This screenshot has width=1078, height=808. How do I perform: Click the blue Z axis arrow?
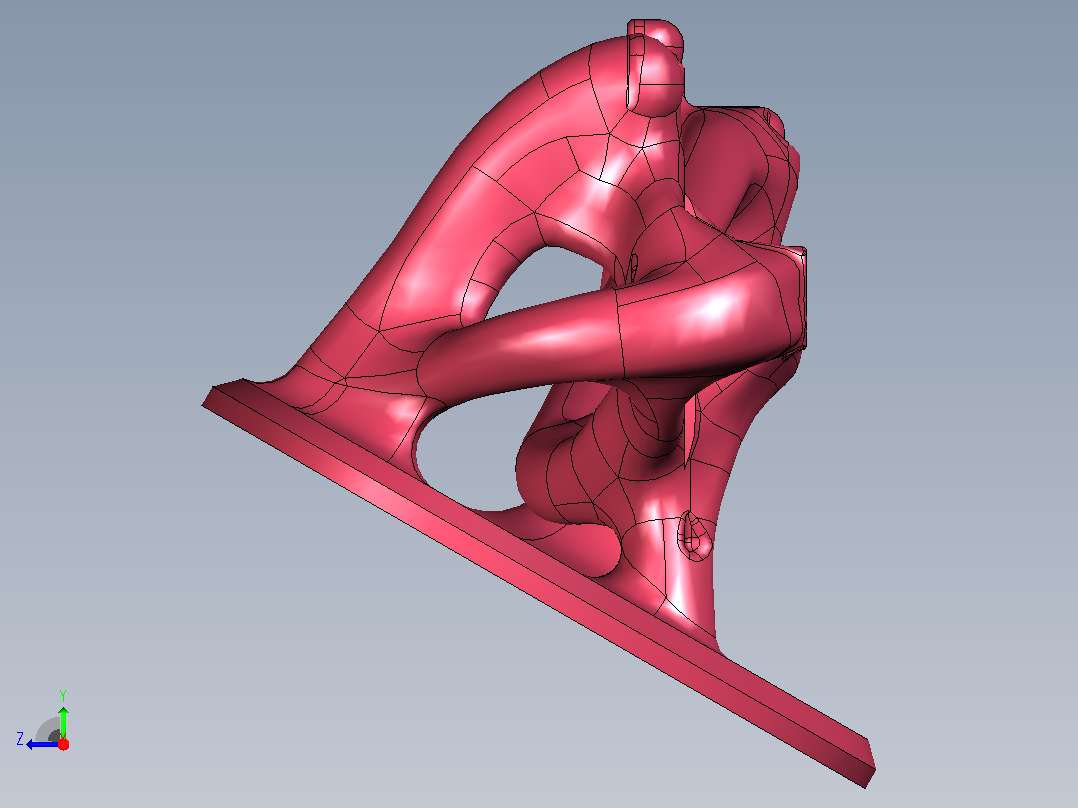[x=42, y=745]
